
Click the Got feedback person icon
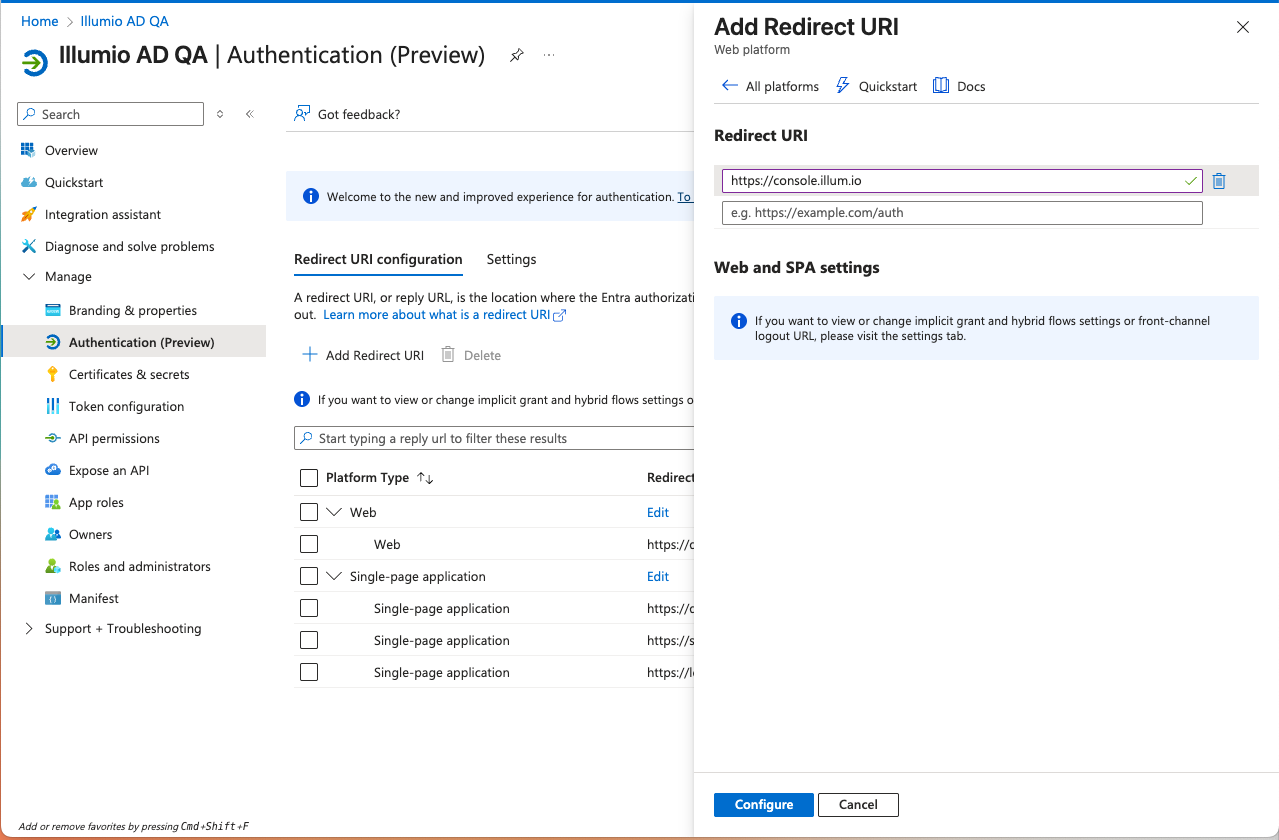point(301,114)
